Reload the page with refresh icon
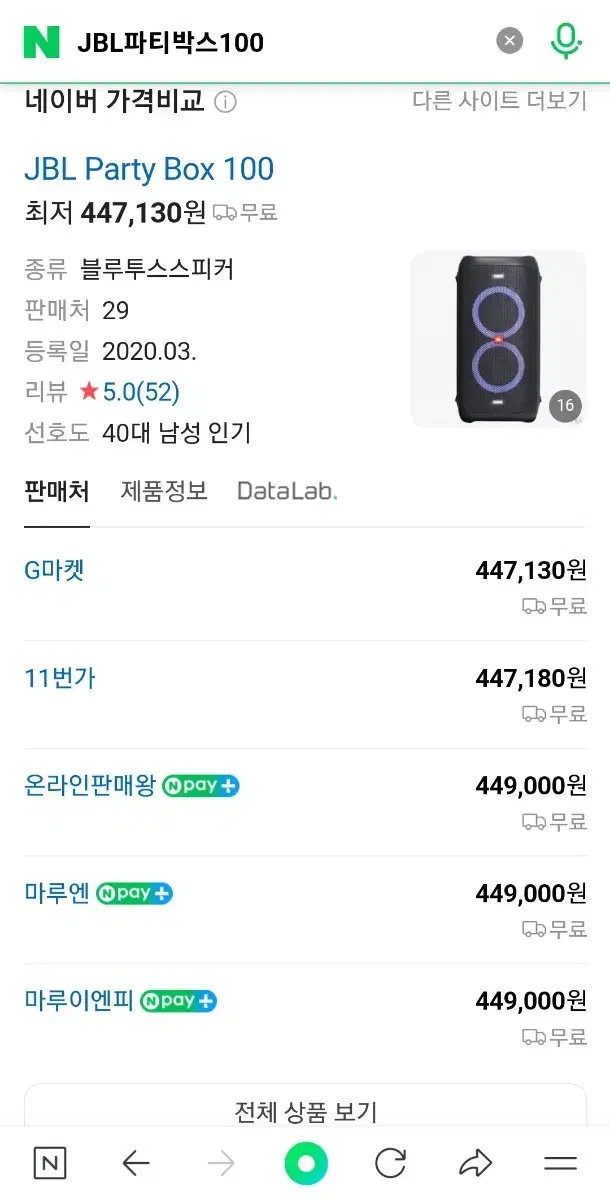Viewport: 610px width, 1200px height. pos(390,1163)
